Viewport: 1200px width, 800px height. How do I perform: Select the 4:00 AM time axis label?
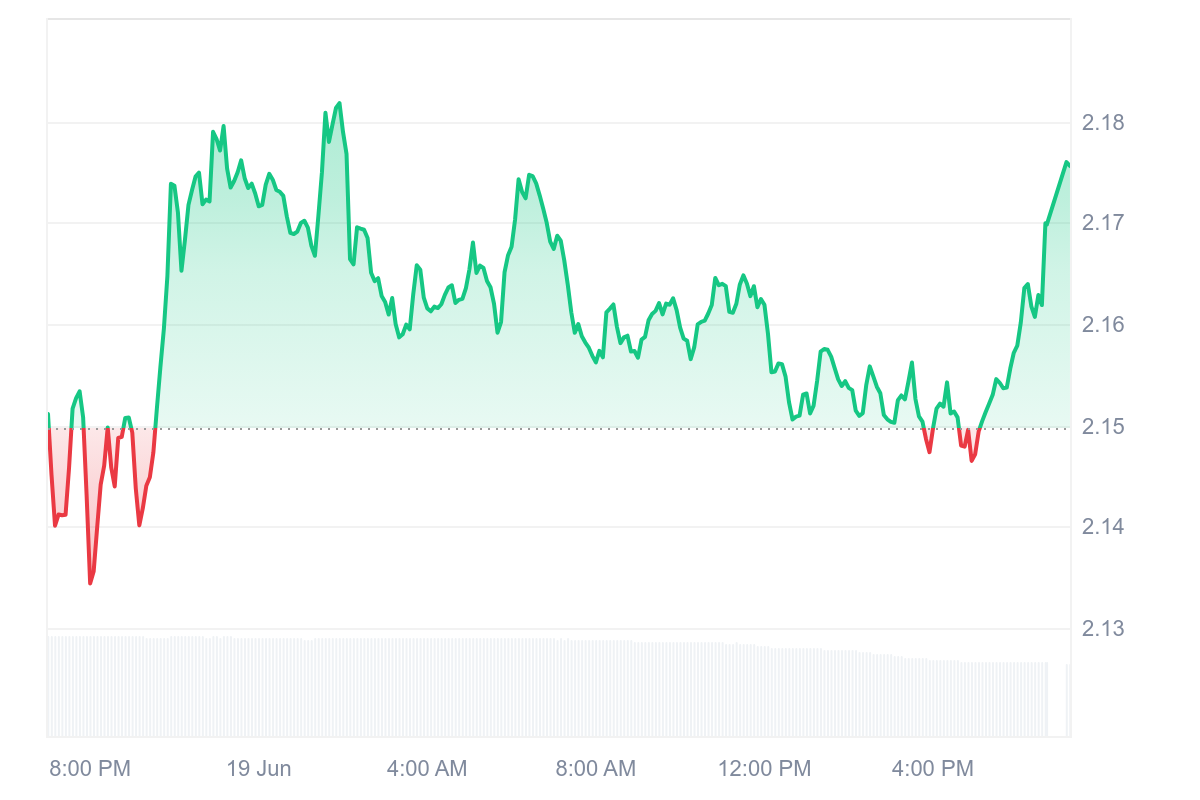tap(427, 769)
